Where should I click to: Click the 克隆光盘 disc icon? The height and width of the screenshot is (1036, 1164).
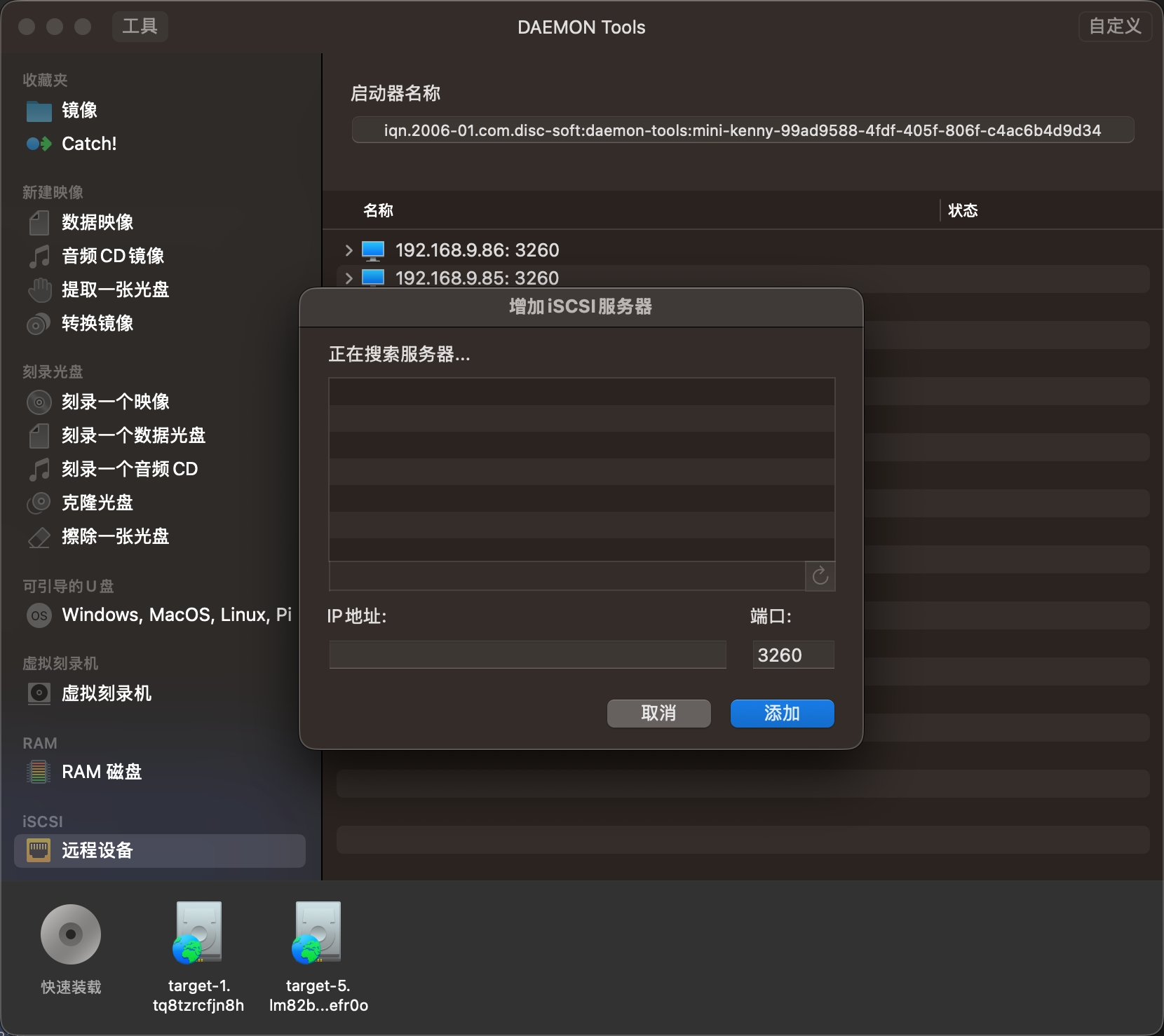click(x=39, y=503)
